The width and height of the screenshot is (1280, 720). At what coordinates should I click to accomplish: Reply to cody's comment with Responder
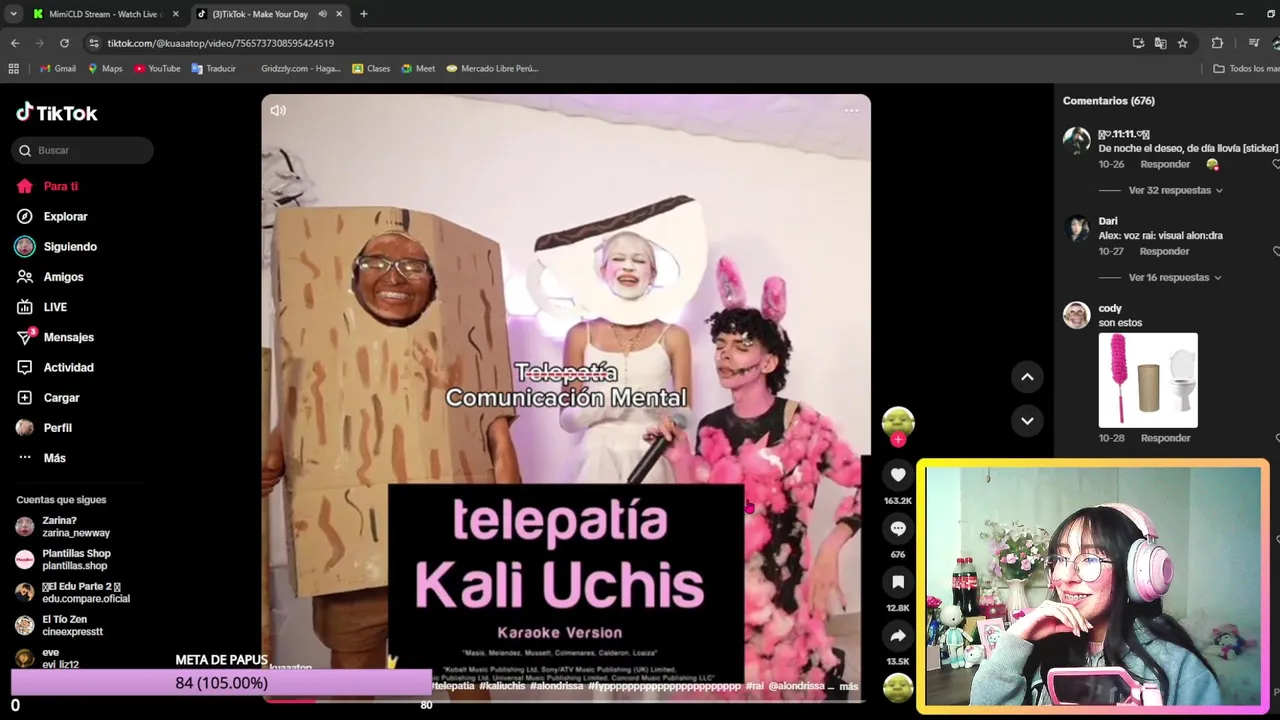(1165, 438)
